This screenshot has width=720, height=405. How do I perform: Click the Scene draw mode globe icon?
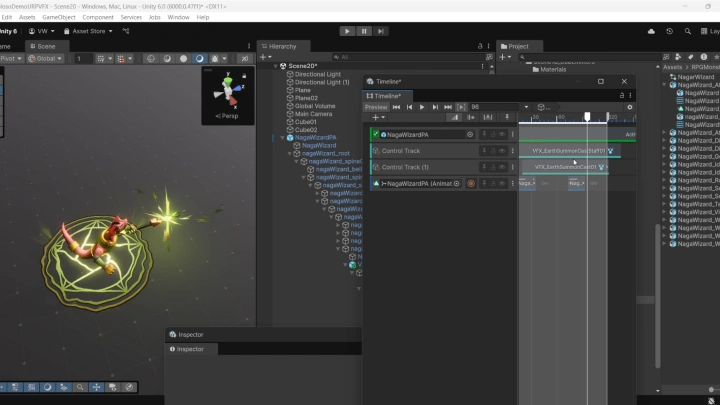click(151, 59)
